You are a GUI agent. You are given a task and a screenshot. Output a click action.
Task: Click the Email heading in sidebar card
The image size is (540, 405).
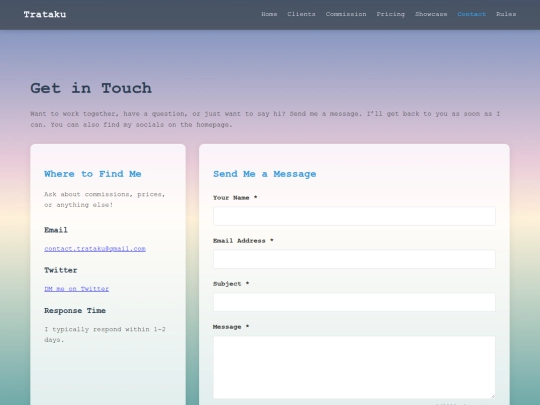[56, 230]
